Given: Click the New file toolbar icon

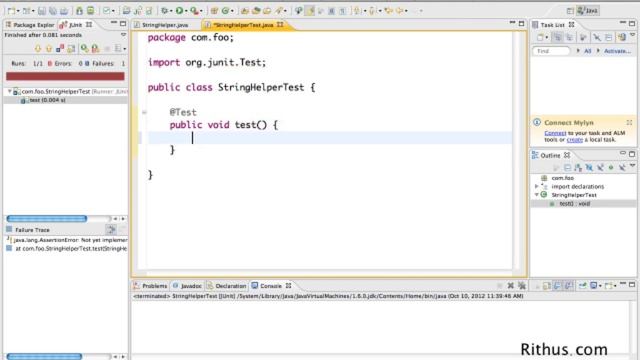Looking at the screenshot, I should pos(11,11).
